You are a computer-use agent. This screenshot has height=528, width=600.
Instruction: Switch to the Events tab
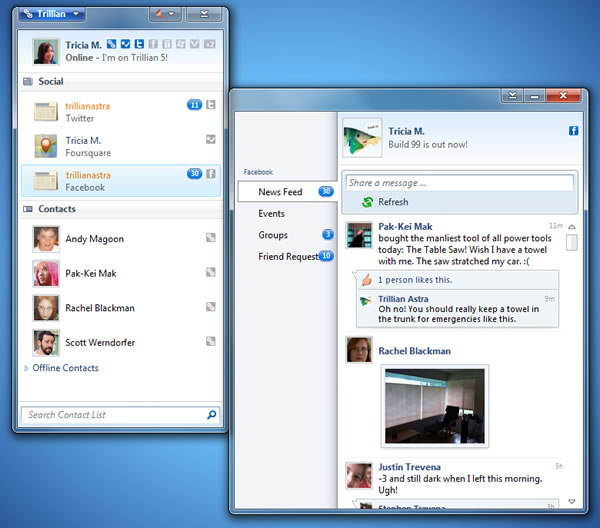(x=271, y=213)
